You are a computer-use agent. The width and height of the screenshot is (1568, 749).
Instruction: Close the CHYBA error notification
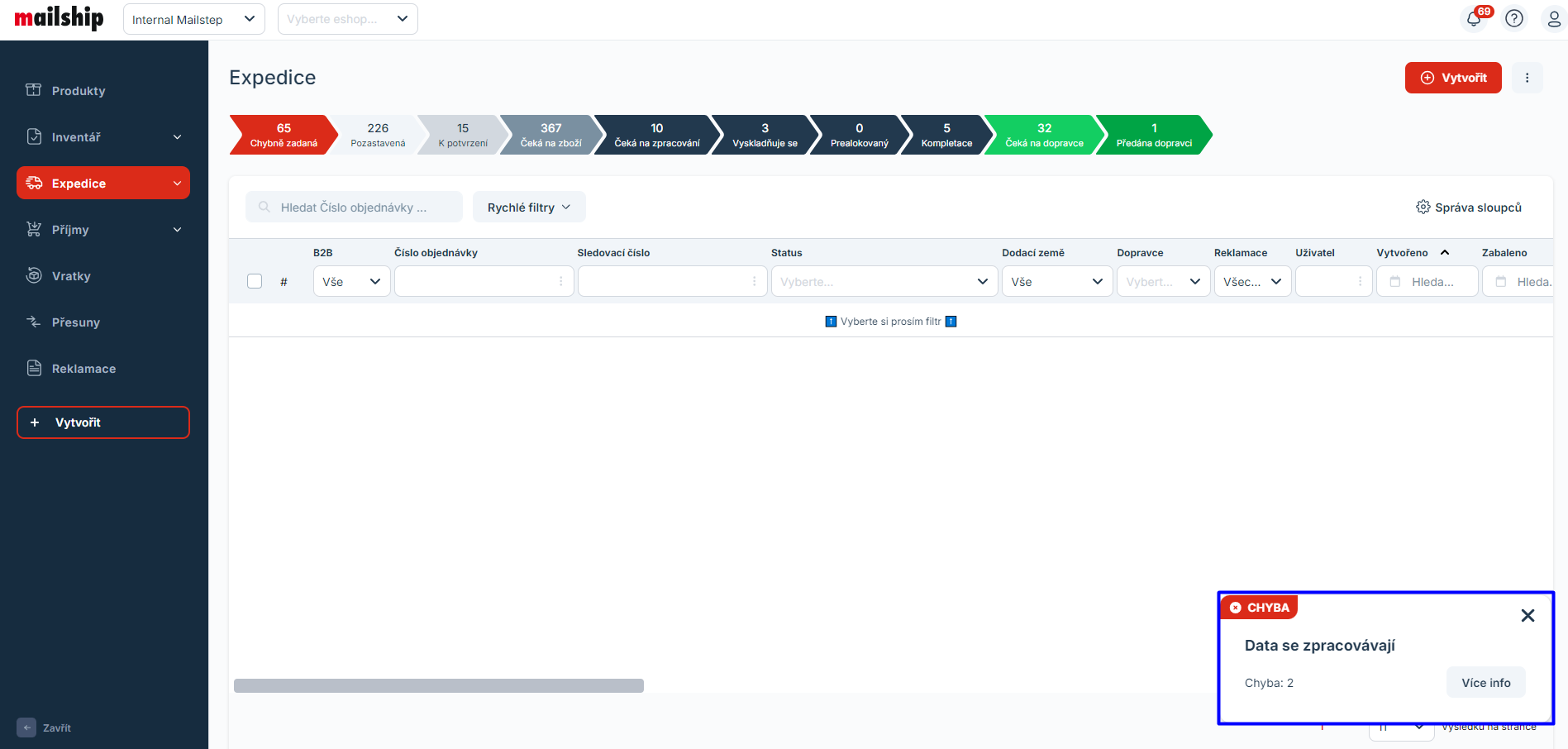[x=1527, y=615]
